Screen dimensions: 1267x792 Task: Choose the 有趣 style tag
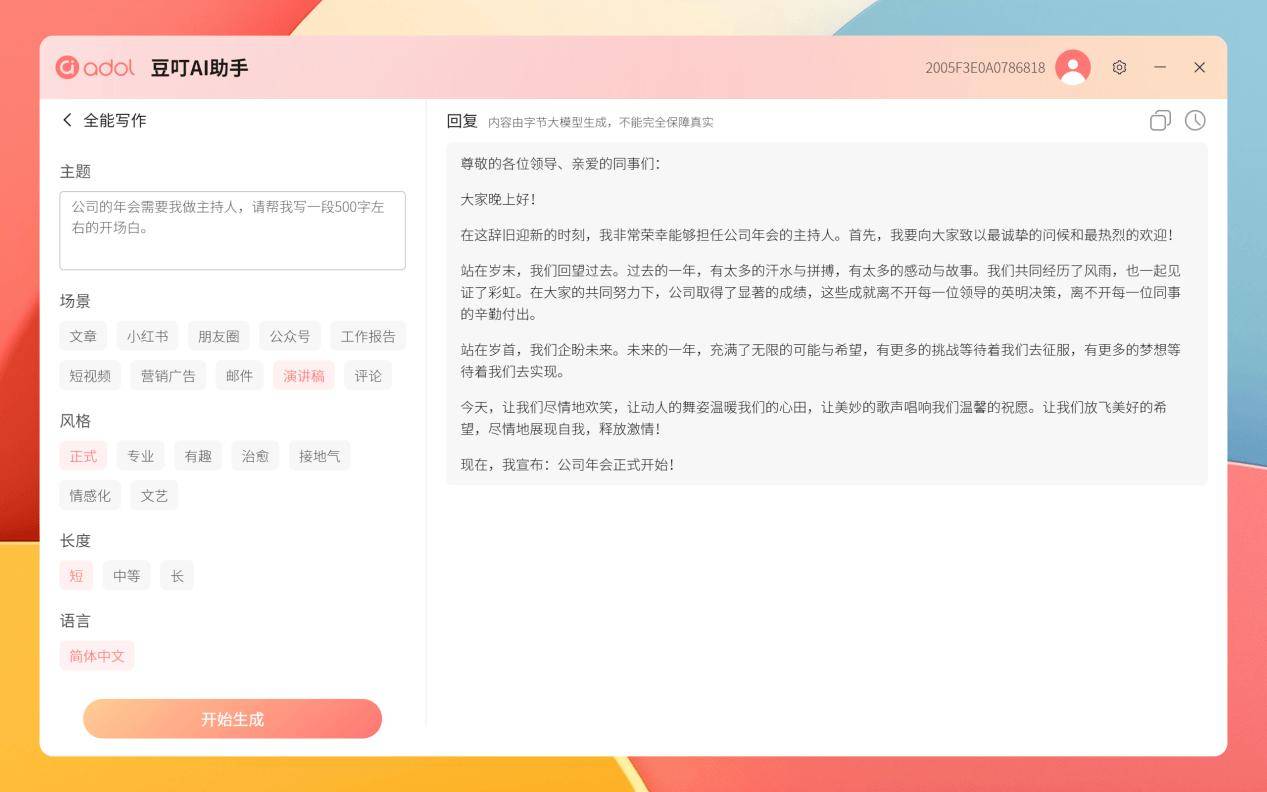(x=198, y=456)
